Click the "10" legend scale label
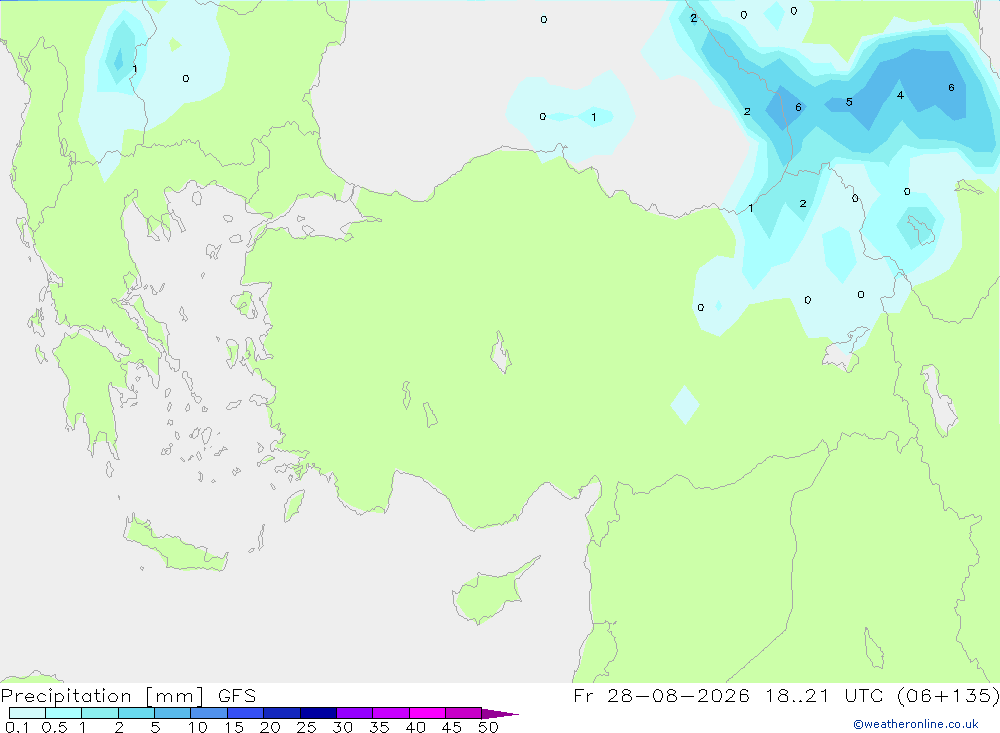Image resolution: width=1000 pixels, height=733 pixels. click(x=198, y=727)
